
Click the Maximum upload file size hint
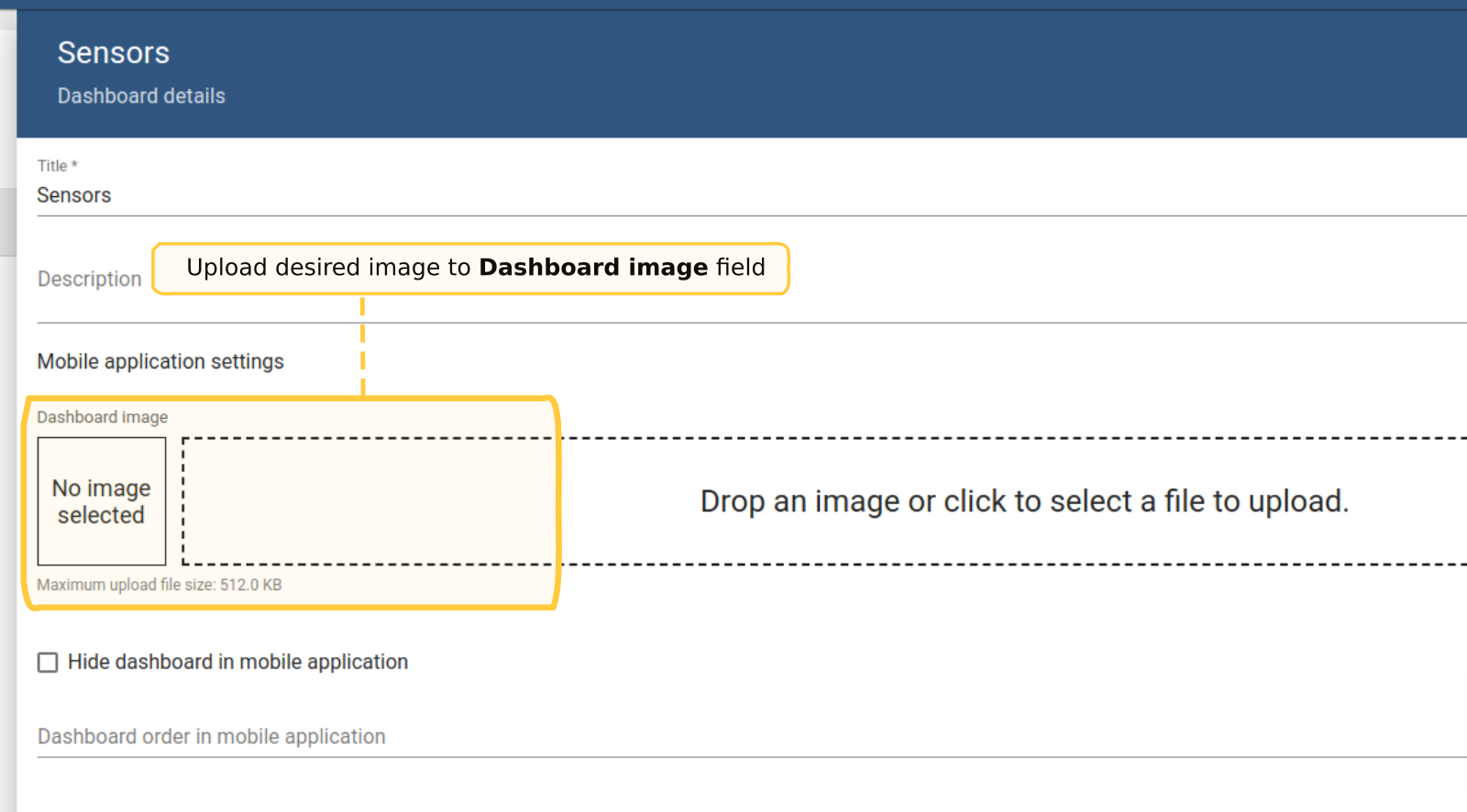[x=160, y=585]
